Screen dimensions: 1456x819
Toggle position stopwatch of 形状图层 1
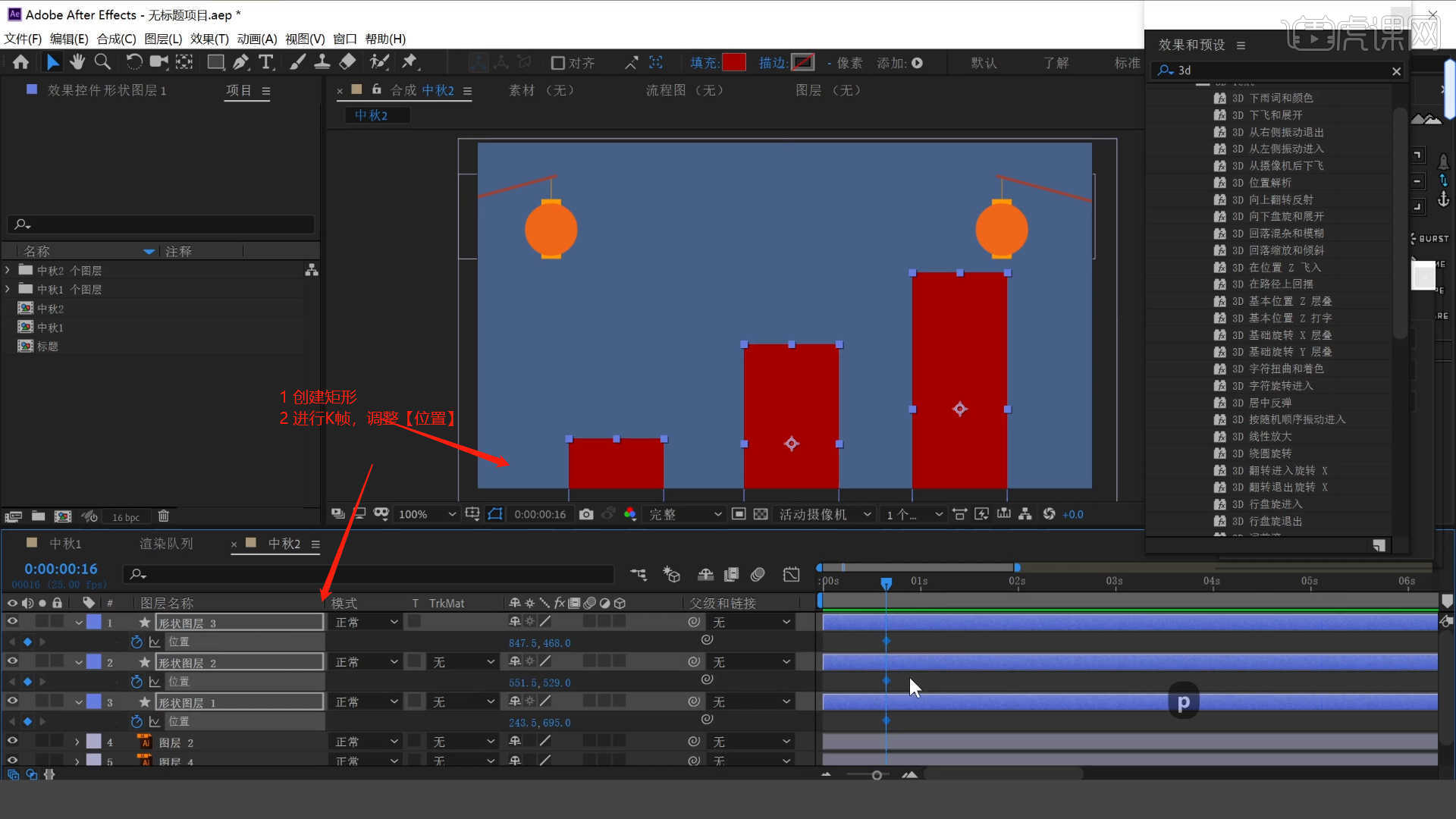(136, 721)
